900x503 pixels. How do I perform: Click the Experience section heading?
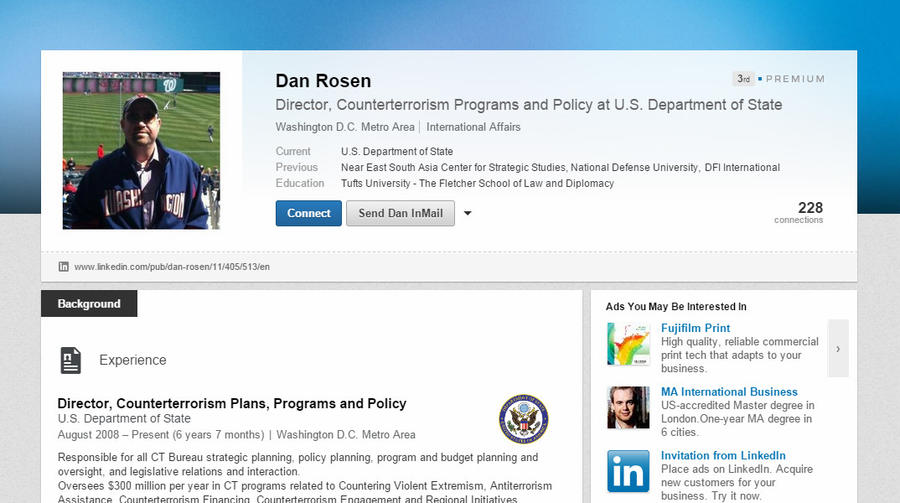click(x=133, y=360)
